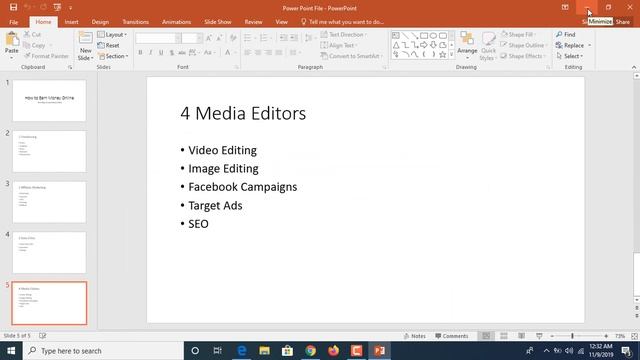
Task: Save the presentation from the quick access toolbar
Action: (13, 7)
